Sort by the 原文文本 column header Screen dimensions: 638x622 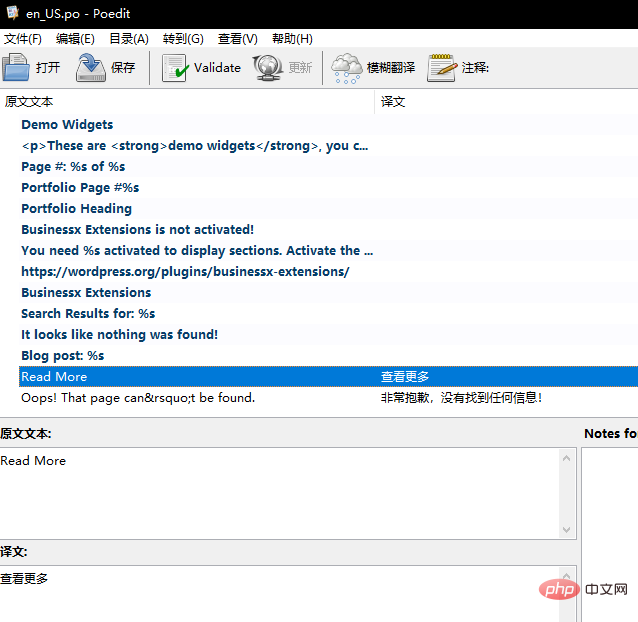point(187,102)
